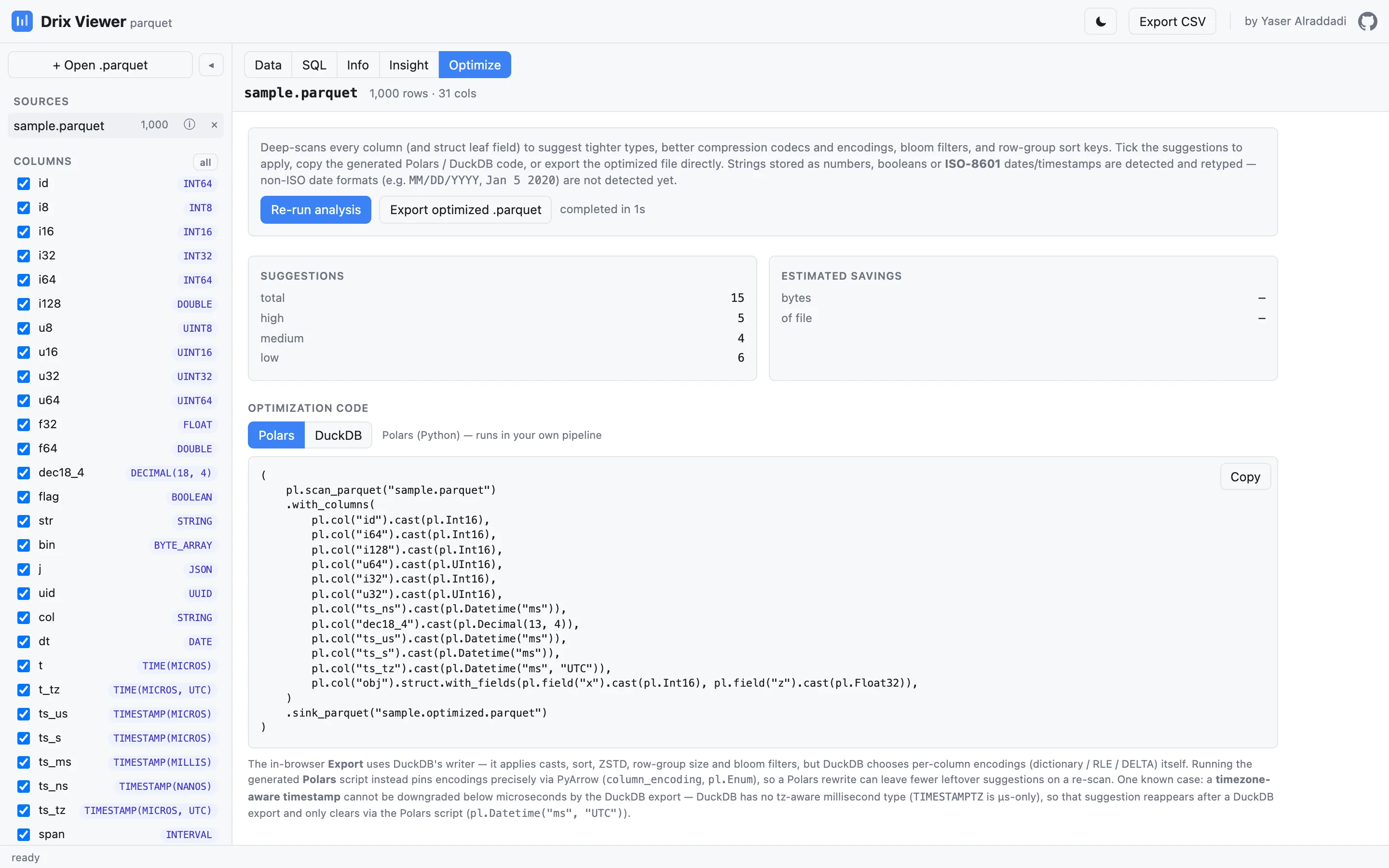Image resolution: width=1389 pixels, height=868 pixels.
Task: Click the 'bytes' estimated savings row
Action: (x=1023, y=298)
